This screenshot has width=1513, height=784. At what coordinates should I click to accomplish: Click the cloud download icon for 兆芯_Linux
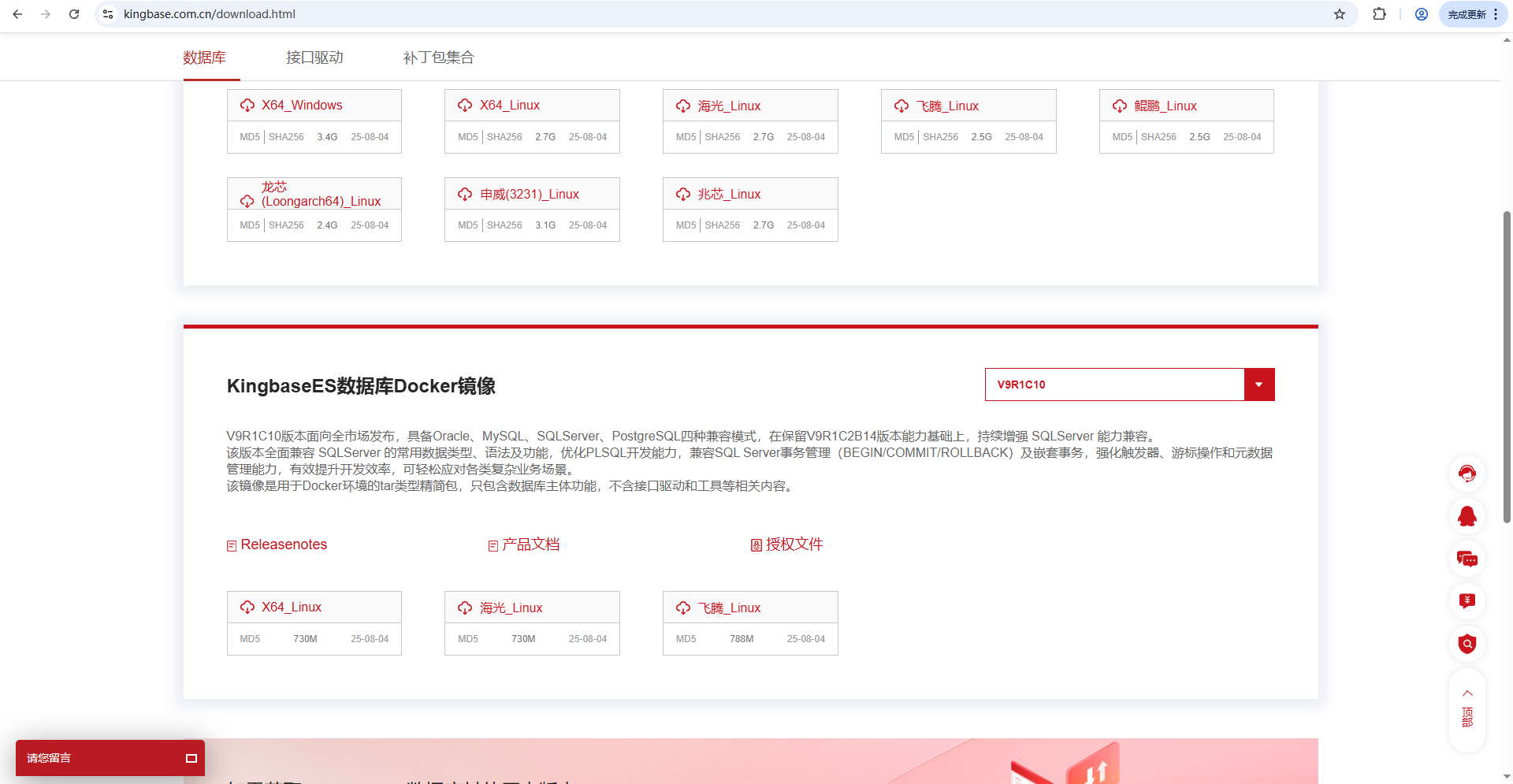(x=683, y=194)
